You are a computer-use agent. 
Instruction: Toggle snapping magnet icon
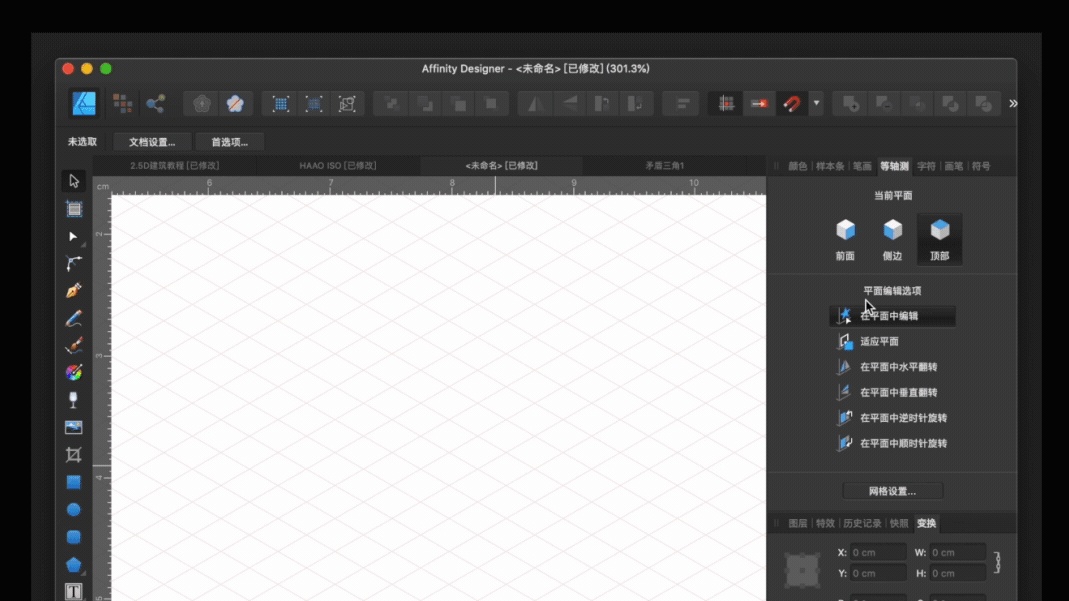point(792,104)
